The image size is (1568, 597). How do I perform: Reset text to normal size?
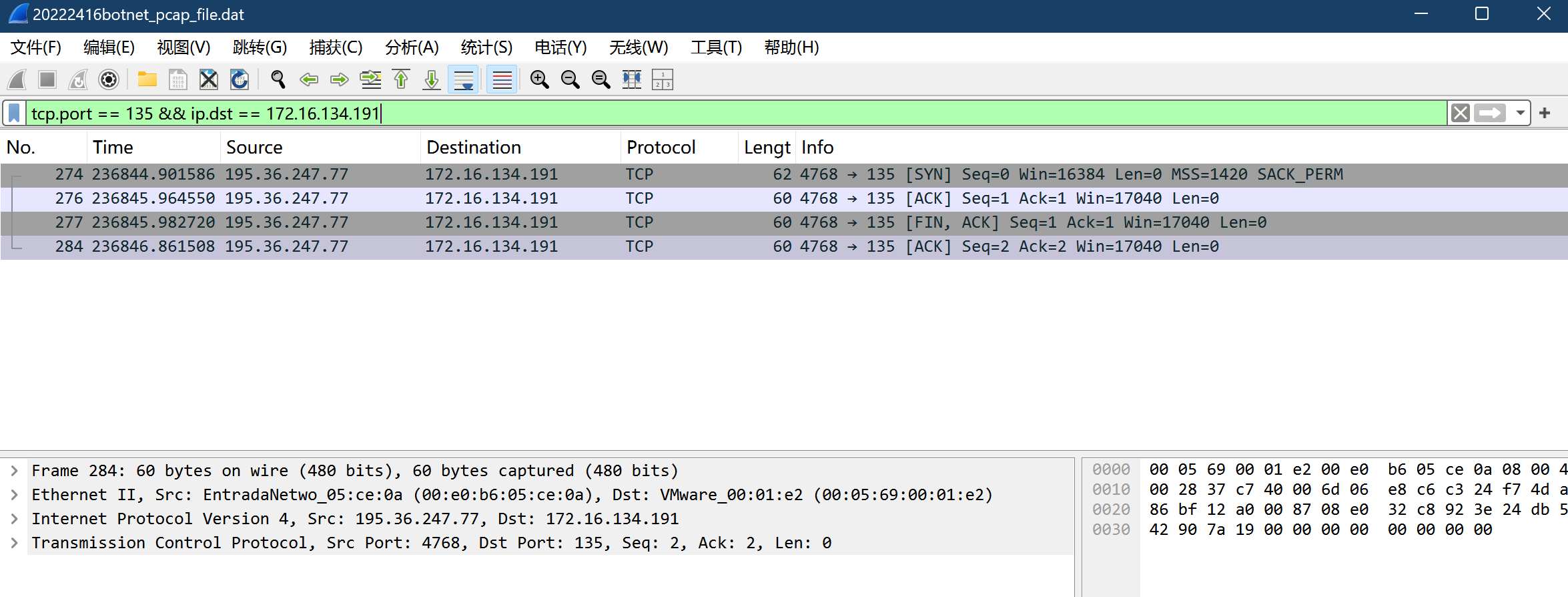tap(601, 79)
